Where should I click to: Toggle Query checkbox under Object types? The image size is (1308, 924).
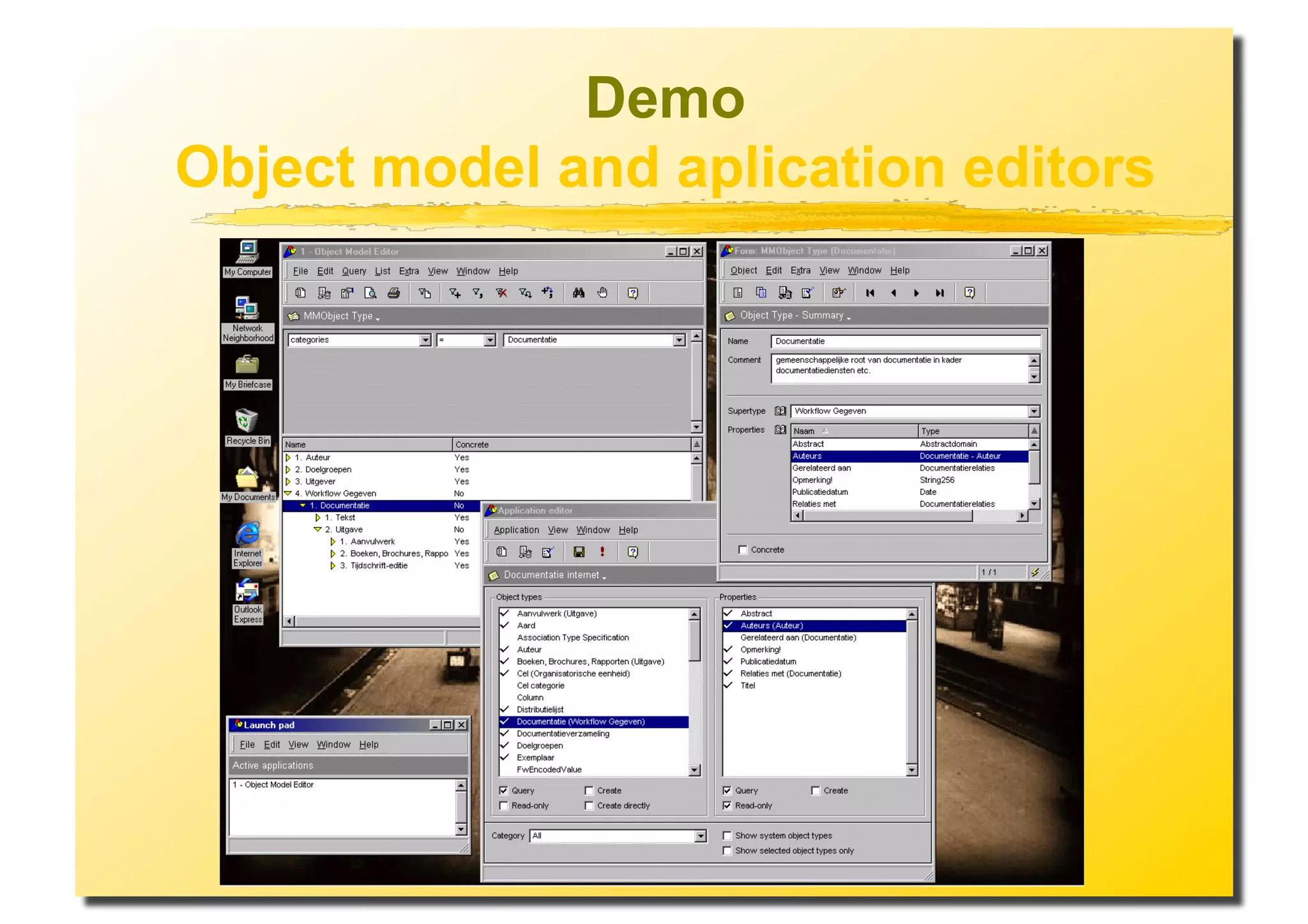[503, 791]
